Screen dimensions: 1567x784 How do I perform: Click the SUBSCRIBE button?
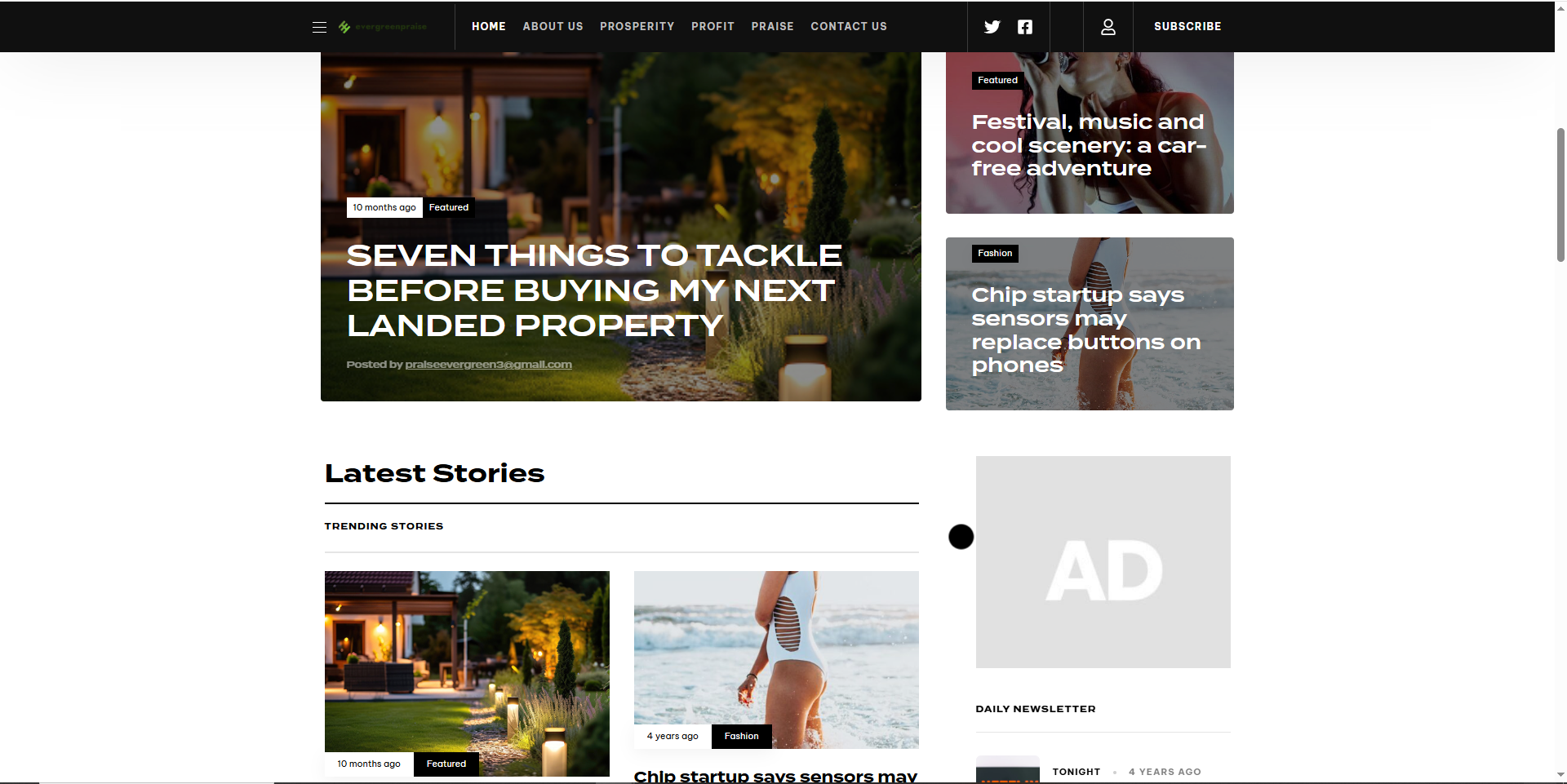point(1187,26)
